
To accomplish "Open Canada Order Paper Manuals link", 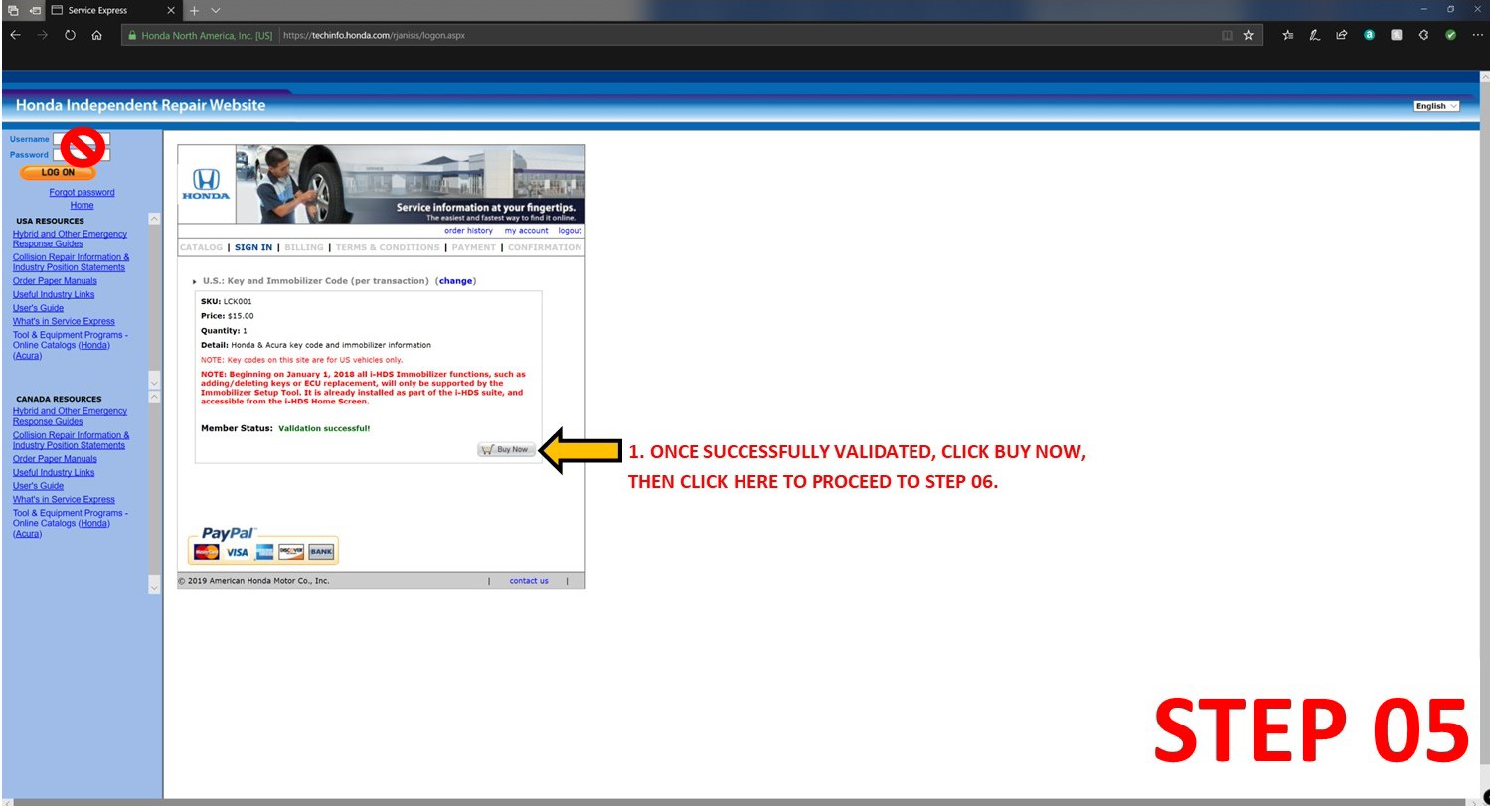I will [x=55, y=459].
